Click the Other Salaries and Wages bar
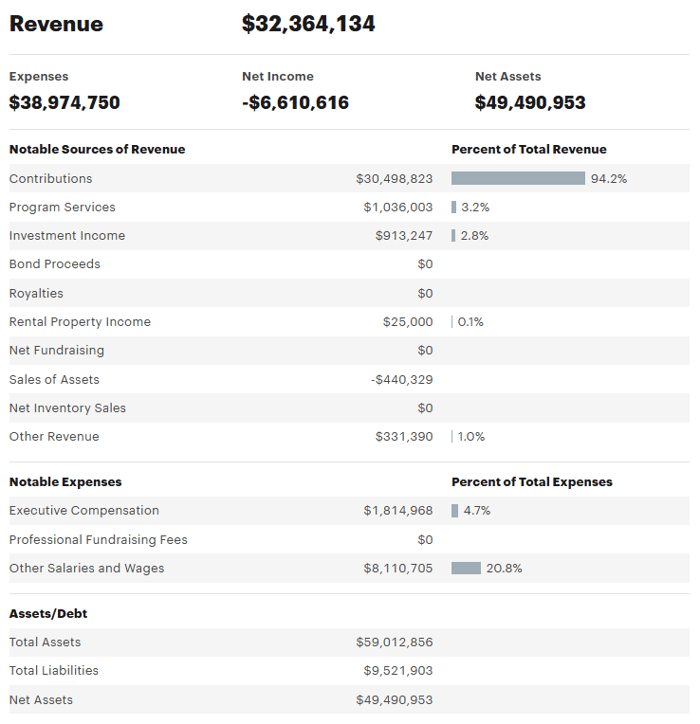 pyautogui.click(x=466, y=568)
